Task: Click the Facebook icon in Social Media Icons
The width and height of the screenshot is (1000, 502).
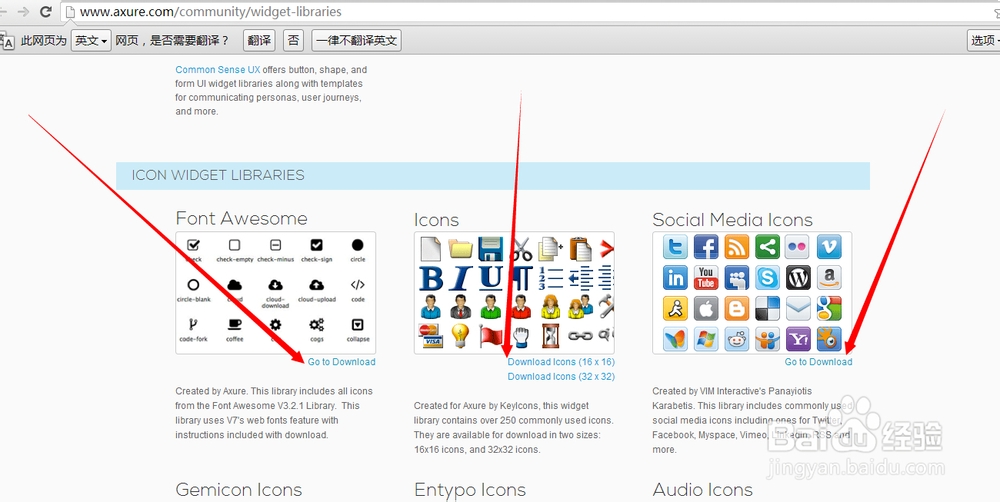Action: click(x=706, y=247)
